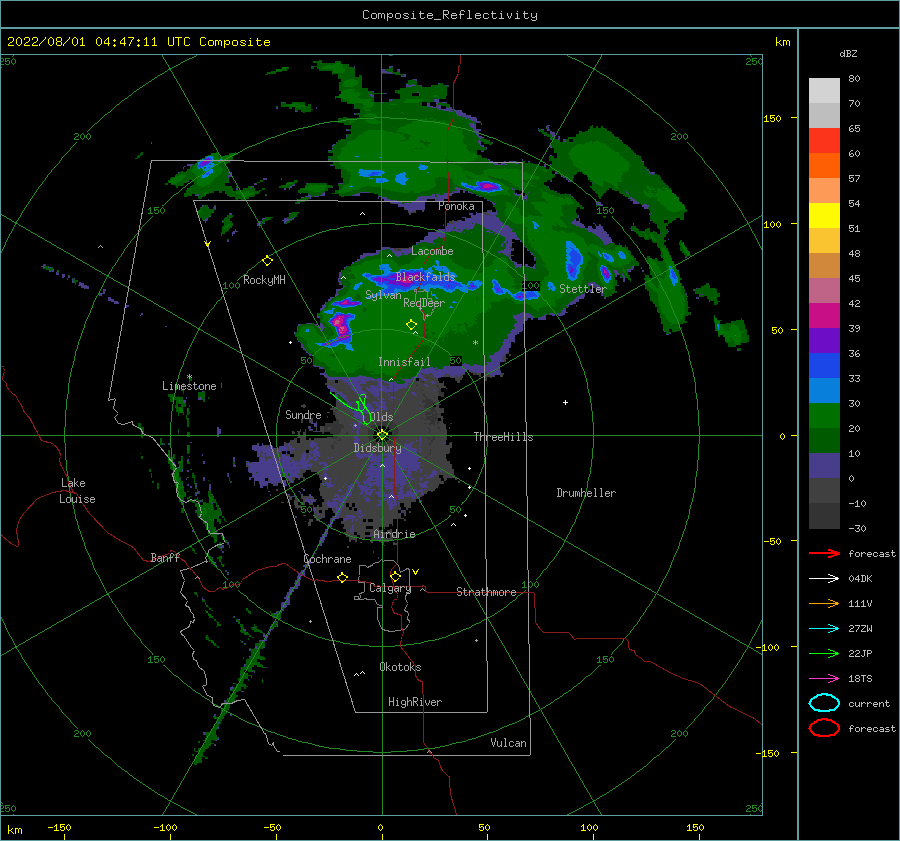
Task: Click the Vulcan town label
Action: coord(509,743)
